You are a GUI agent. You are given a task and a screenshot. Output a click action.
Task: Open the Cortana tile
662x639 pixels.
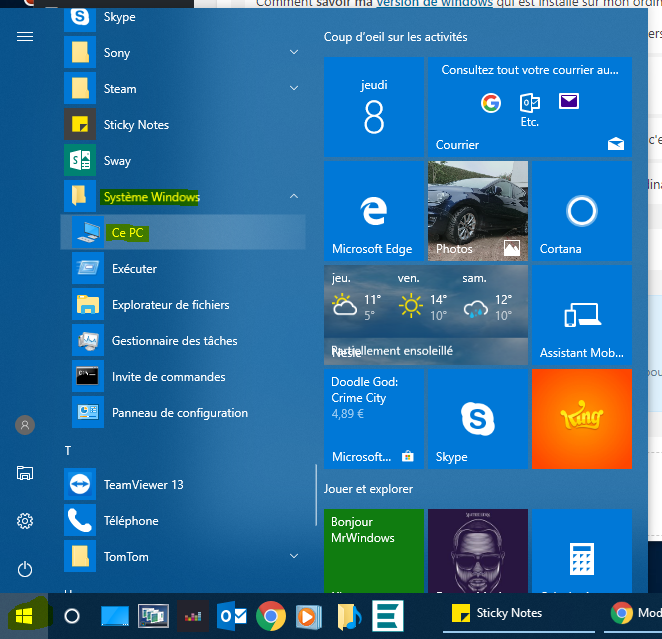582,211
